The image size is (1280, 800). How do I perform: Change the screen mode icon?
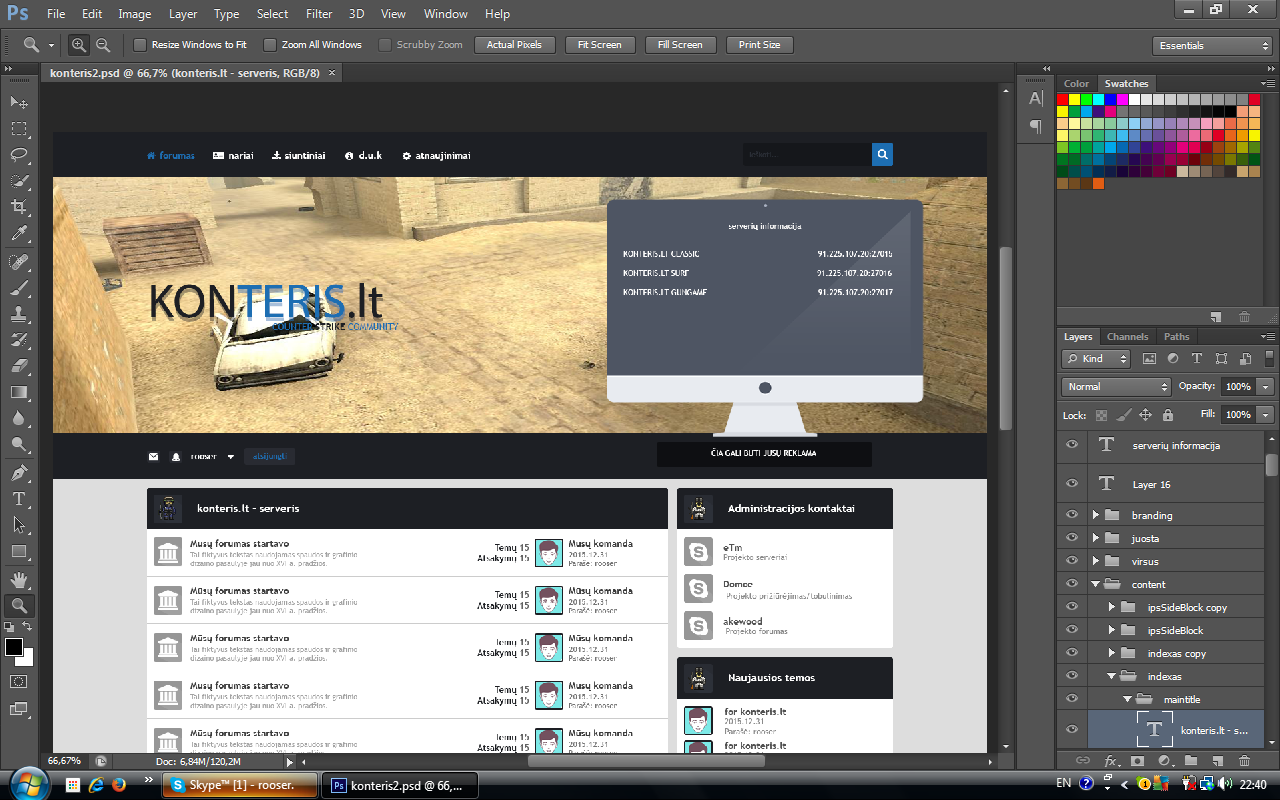click(18, 708)
